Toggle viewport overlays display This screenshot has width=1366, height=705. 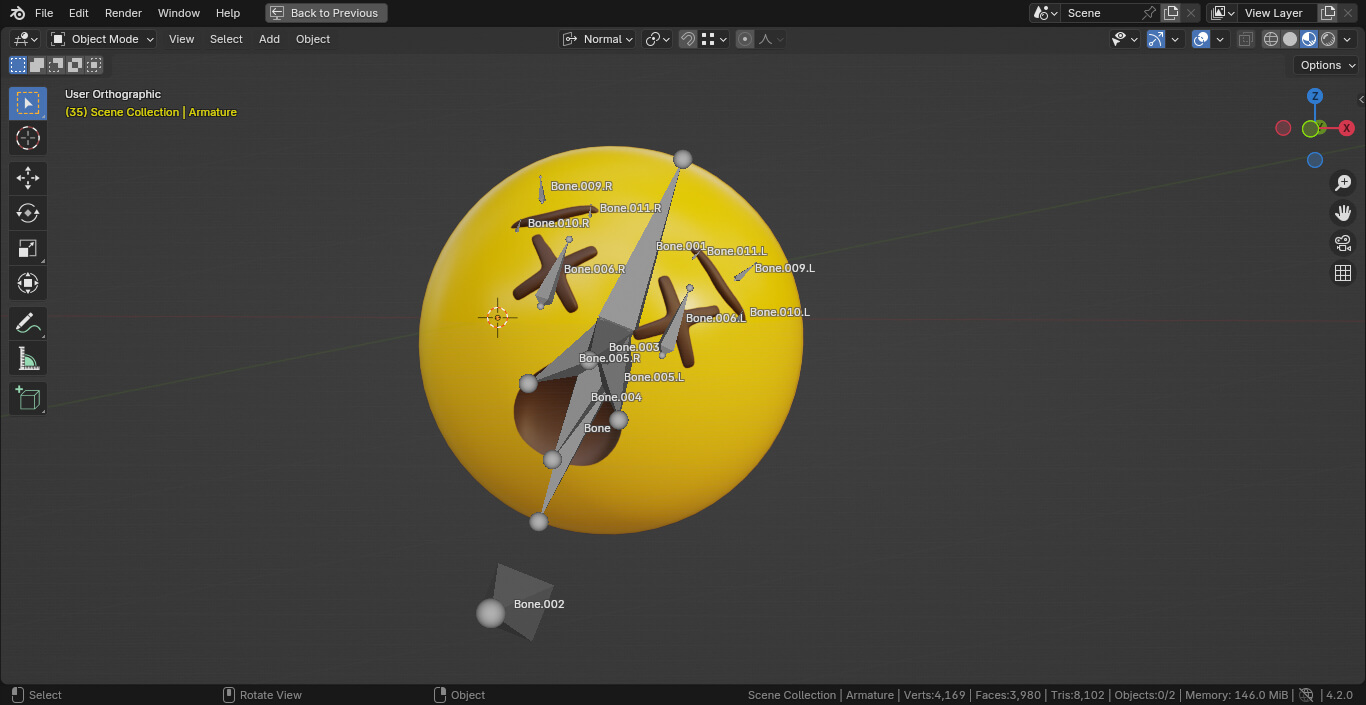pyautogui.click(x=1202, y=39)
